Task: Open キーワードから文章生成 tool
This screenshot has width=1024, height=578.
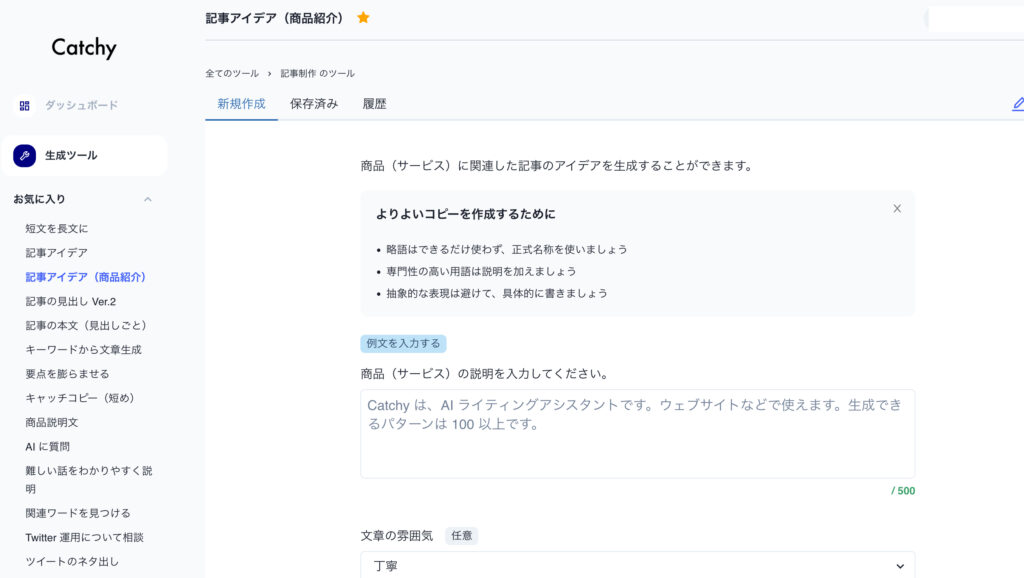Action: point(83,349)
